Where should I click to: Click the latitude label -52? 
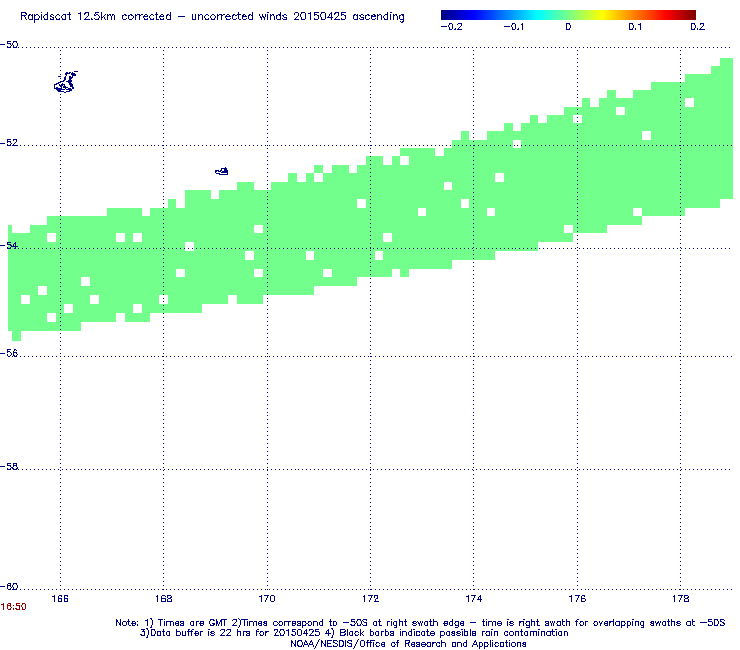[9, 143]
